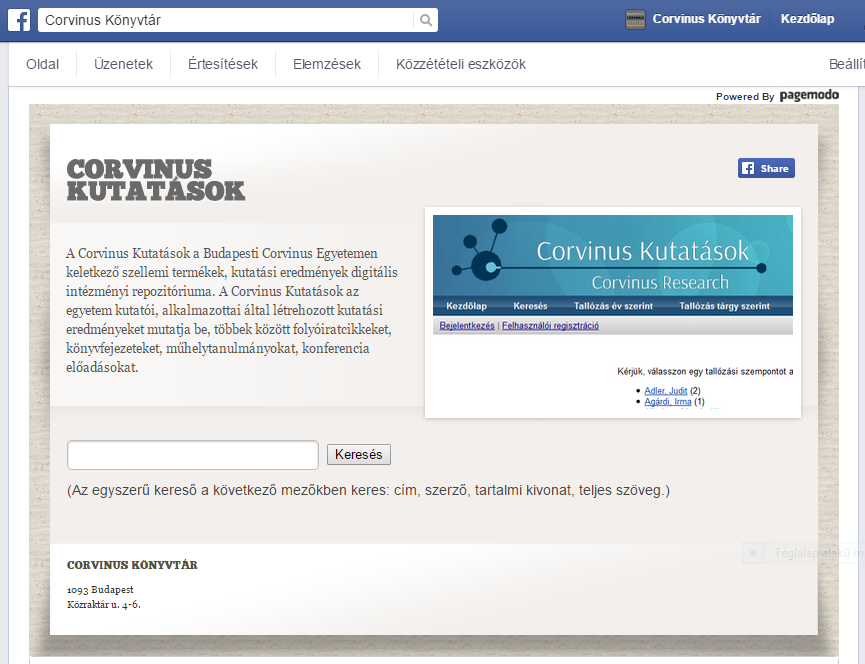The height and width of the screenshot is (664, 865).
Task: Open the Oldal tab
Action: 42,64
